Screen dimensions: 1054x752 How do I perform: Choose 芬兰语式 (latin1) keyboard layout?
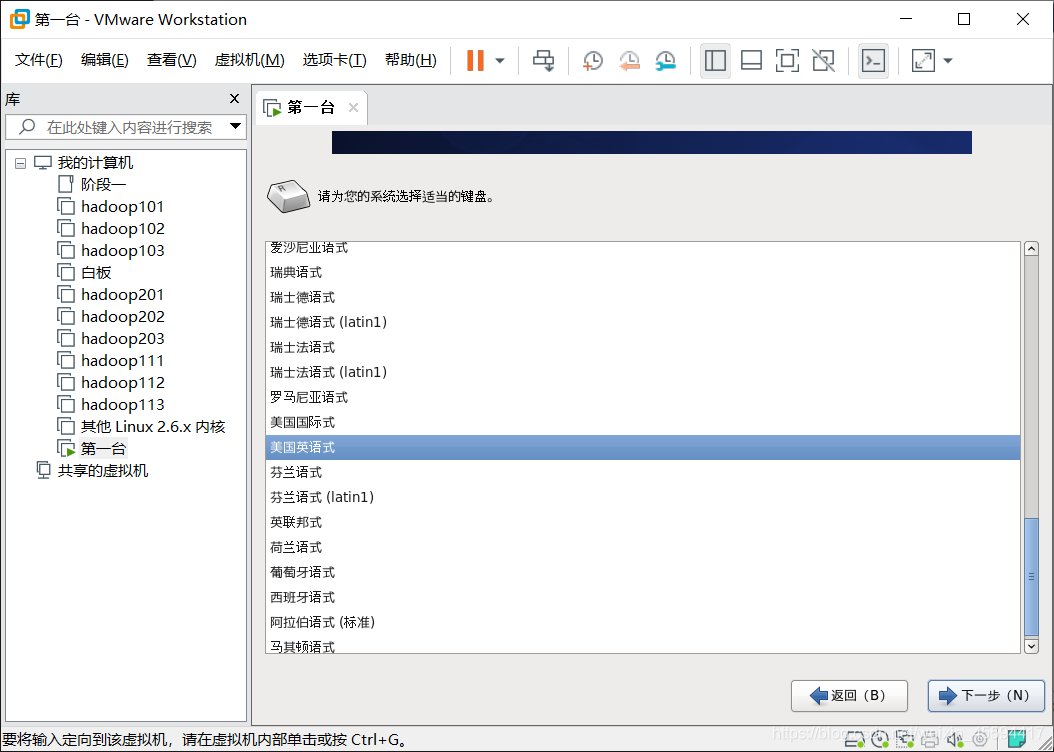tap(643, 497)
